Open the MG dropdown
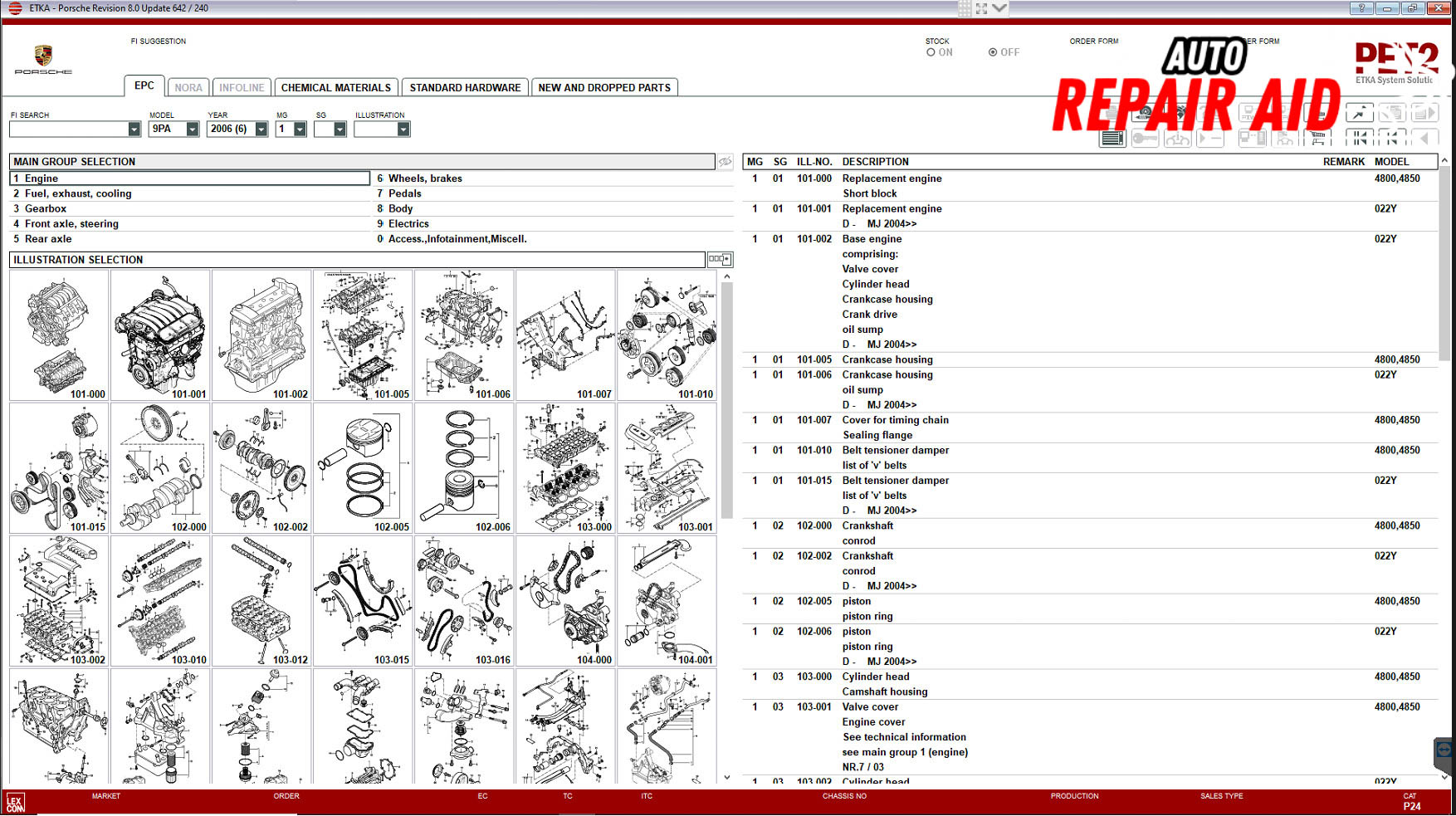Image resolution: width=1456 pixels, height=816 pixels. coord(300,129)
